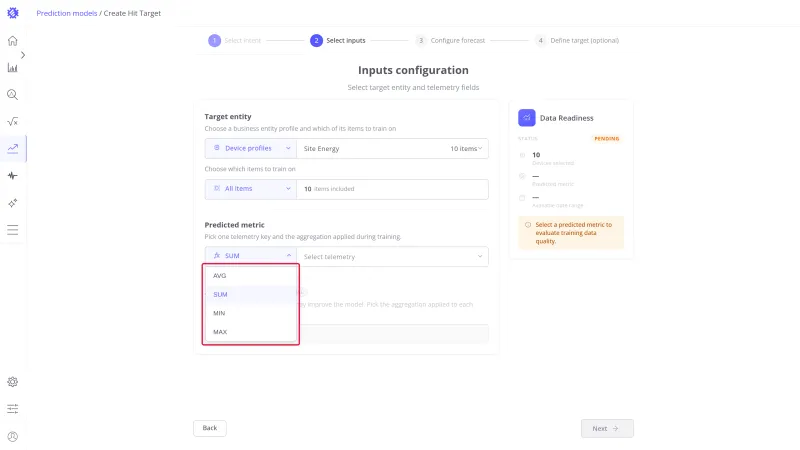This screenshot has height=450, width=800.
Task: Open the Device profiles dropdown
Action: pos(251,148)
